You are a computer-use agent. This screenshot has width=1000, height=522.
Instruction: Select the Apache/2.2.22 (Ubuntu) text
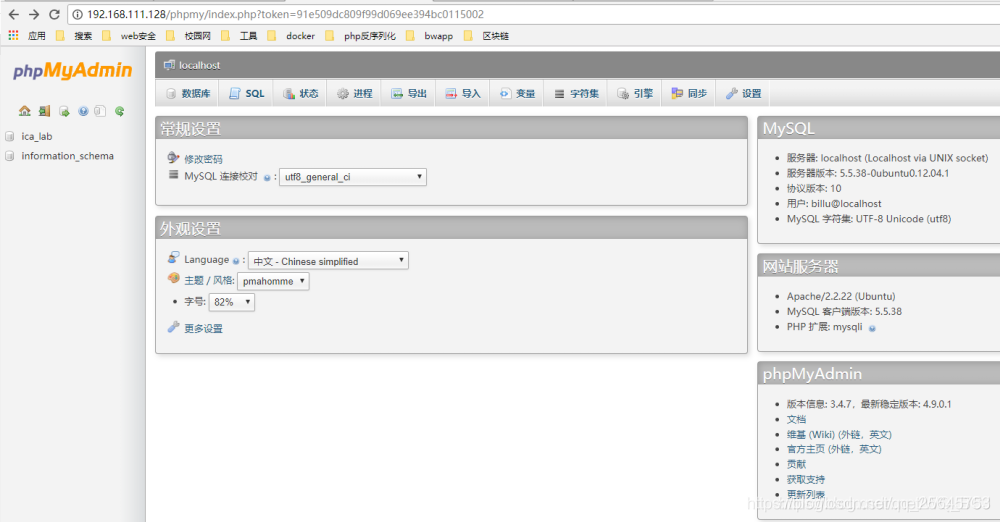[x=841, y=296]
